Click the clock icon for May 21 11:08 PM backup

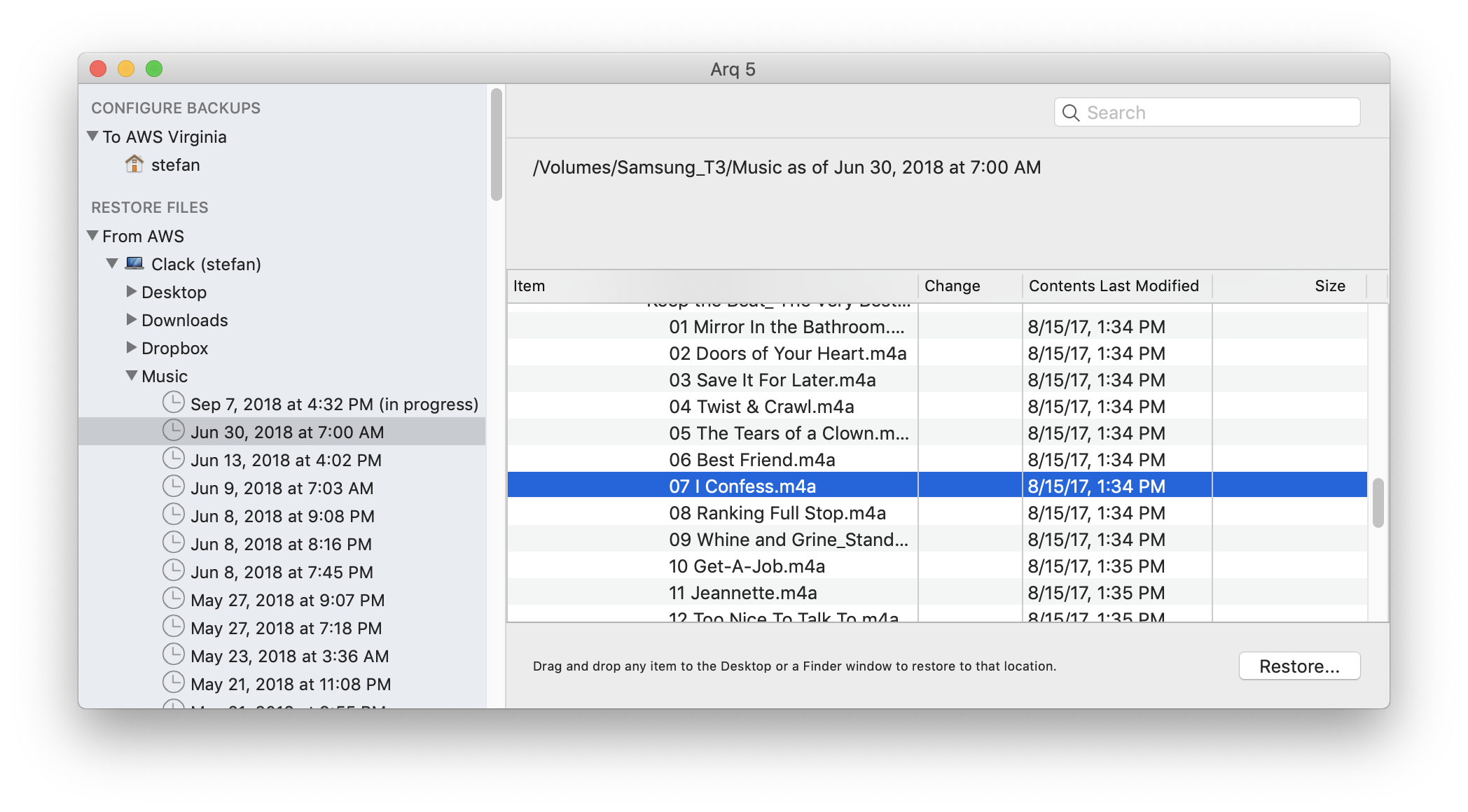[x=173, y=682]
